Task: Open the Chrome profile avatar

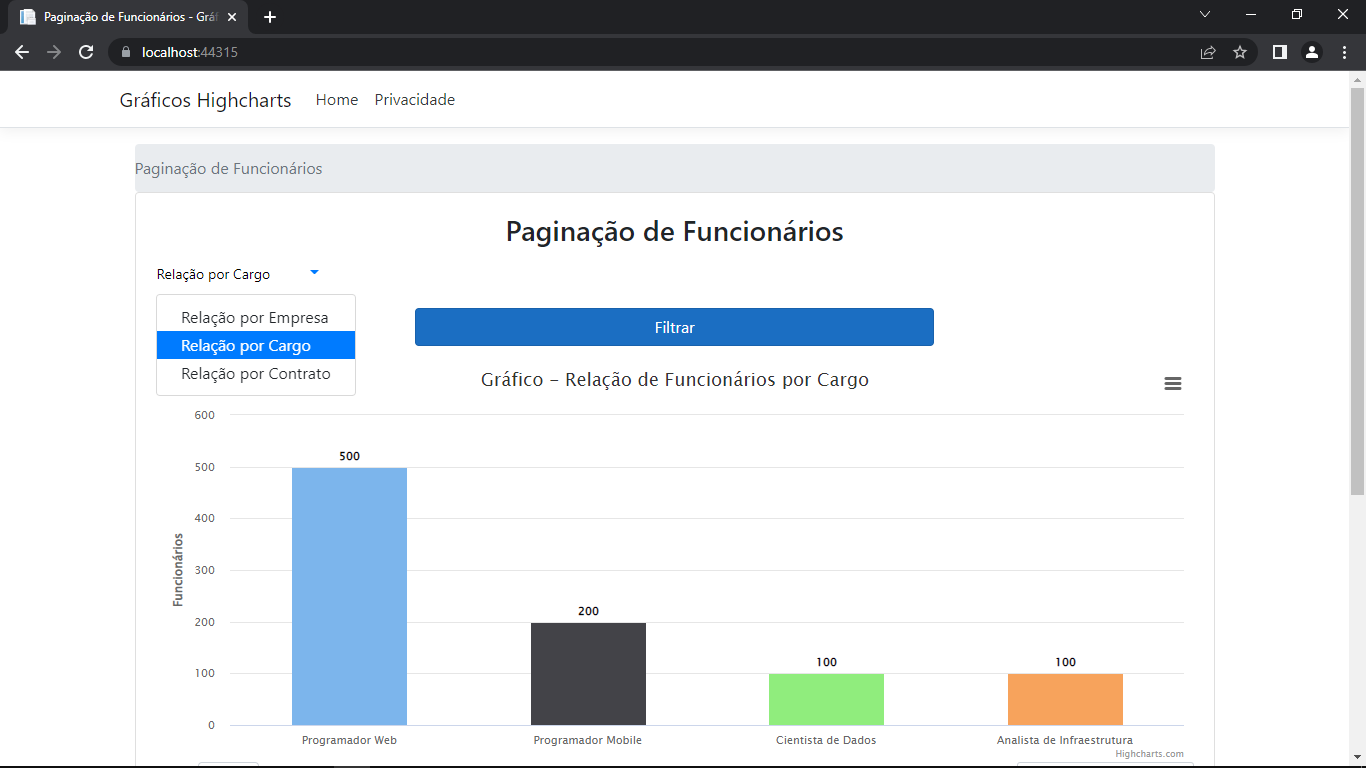Action: click(1313, 52)
